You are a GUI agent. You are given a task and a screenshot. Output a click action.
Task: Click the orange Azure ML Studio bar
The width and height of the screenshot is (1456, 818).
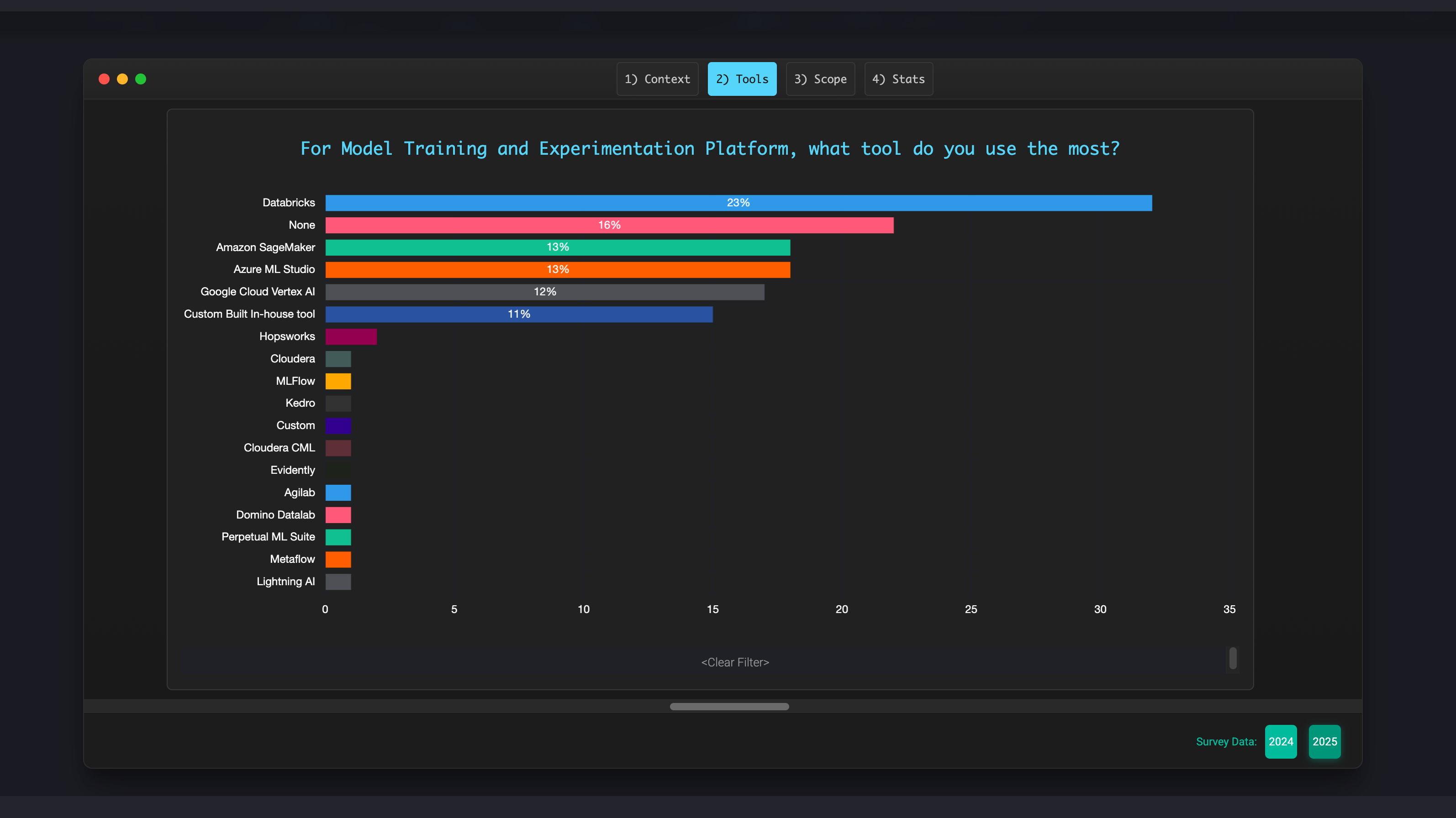557,269
